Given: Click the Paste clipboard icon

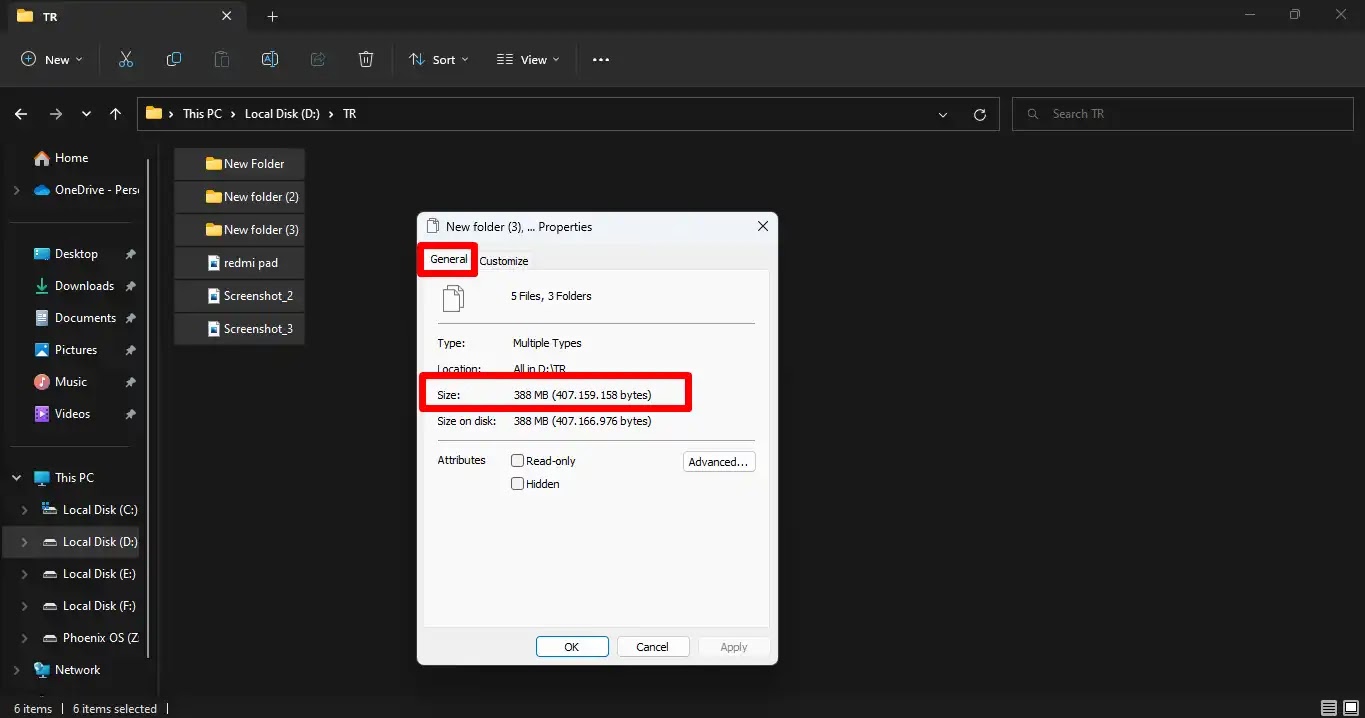Looking at the screenshot, I should 222,59.
